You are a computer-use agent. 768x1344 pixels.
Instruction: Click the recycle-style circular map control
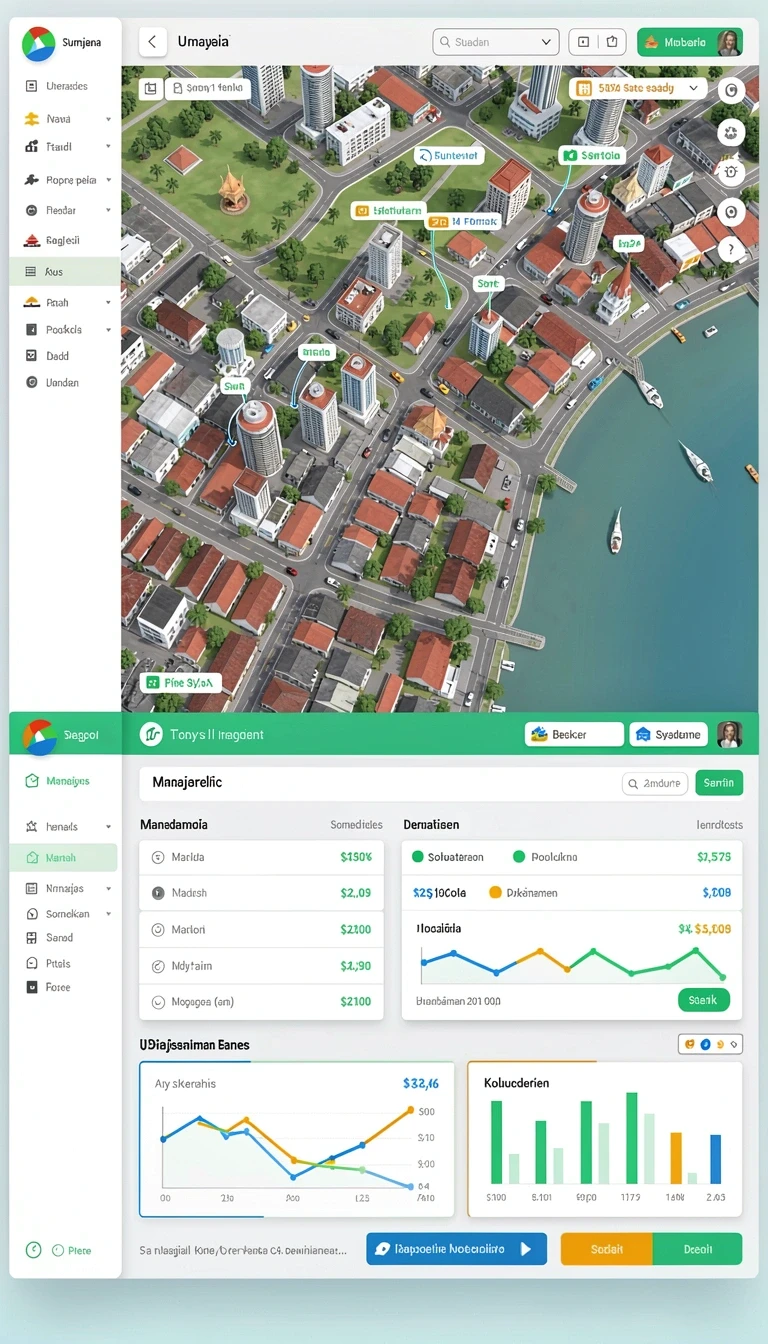tap(731, 132)
